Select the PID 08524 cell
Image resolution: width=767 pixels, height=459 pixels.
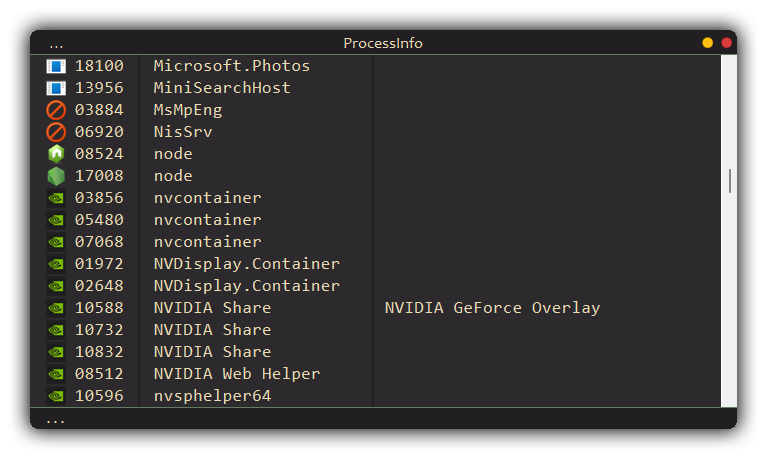(99, 154)
